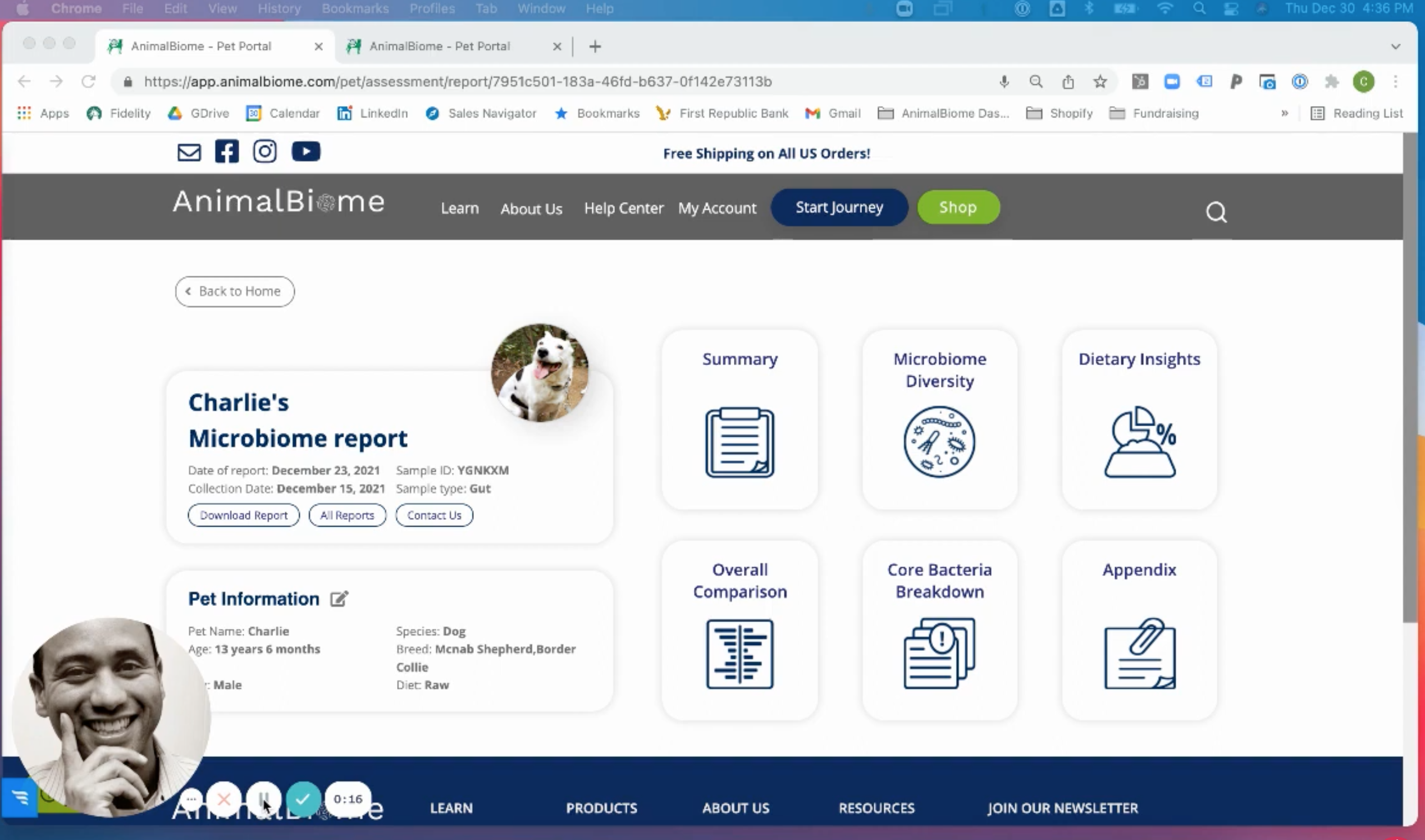
Task: Open the email envelope icon link
Action: pos(189,152)
